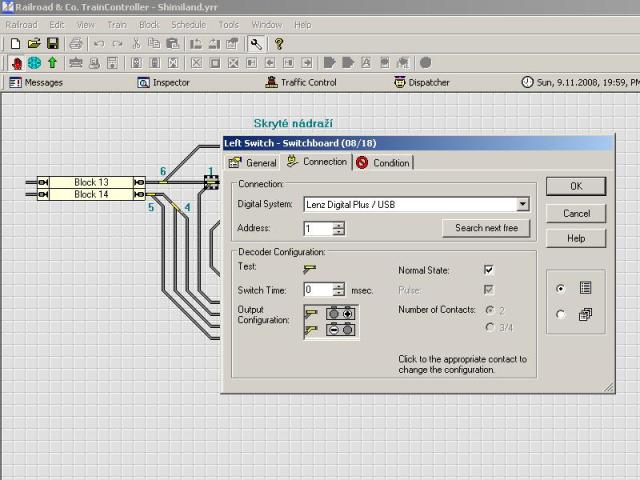640x480 pixels.
Task: Open a layout file with the folder icon
Action: [34, 44]
